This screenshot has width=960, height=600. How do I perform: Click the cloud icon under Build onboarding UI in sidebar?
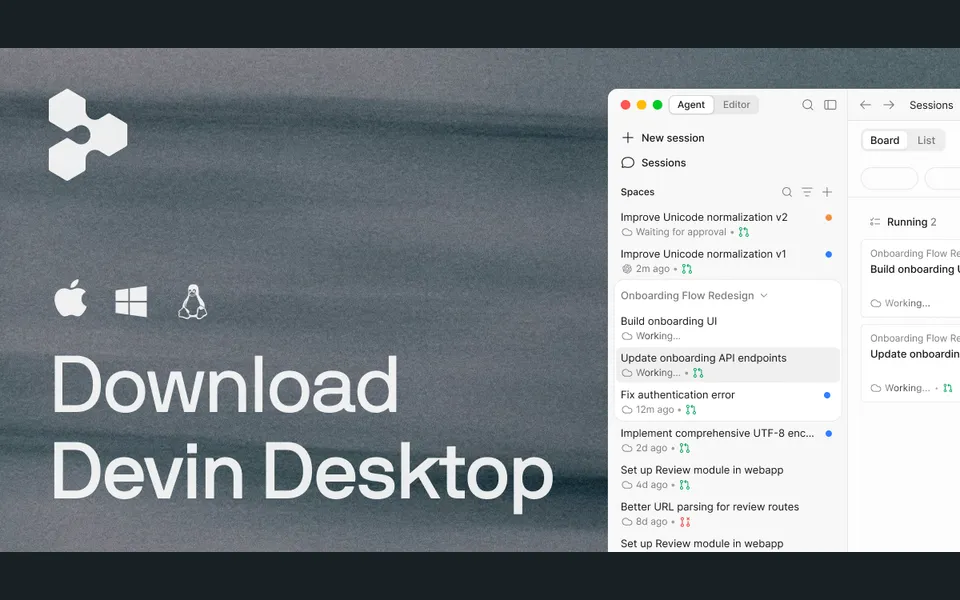pos(627,336)
